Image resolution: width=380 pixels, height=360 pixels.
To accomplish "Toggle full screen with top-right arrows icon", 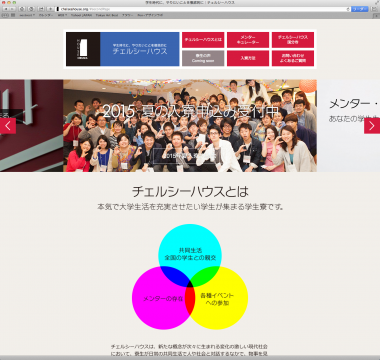I will click(x=376, y=2).
